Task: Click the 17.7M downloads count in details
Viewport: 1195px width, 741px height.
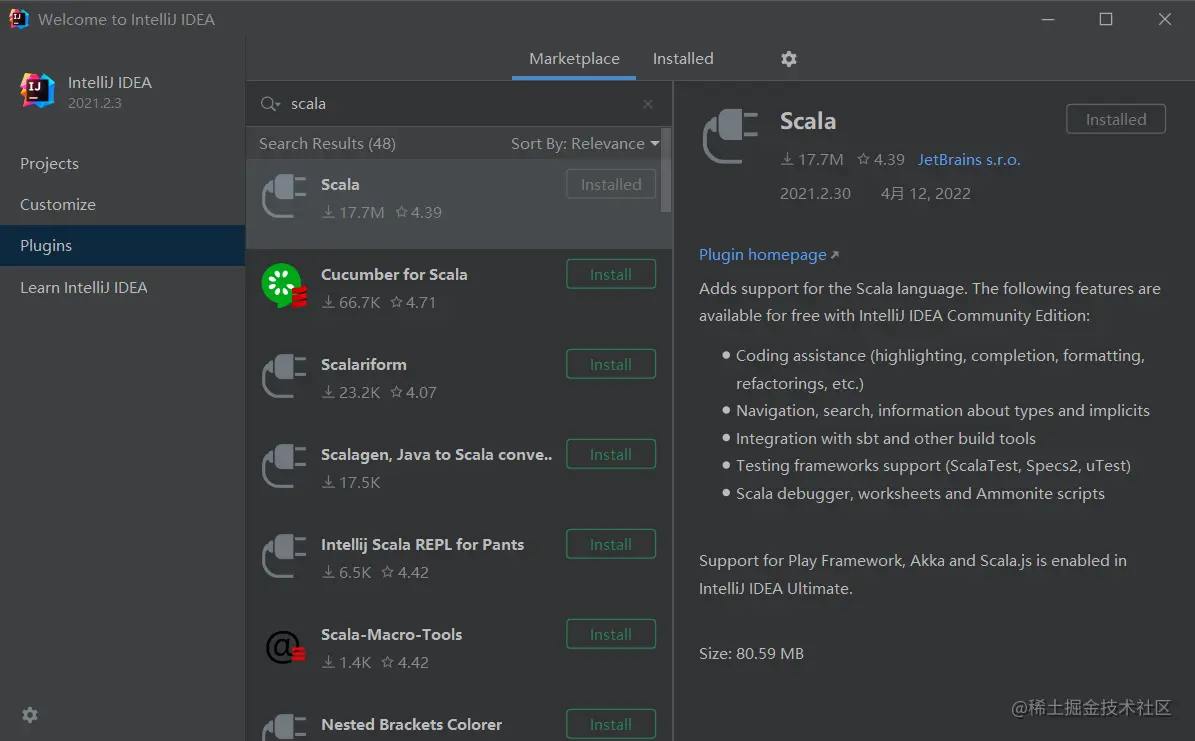Action: [812, 159]
